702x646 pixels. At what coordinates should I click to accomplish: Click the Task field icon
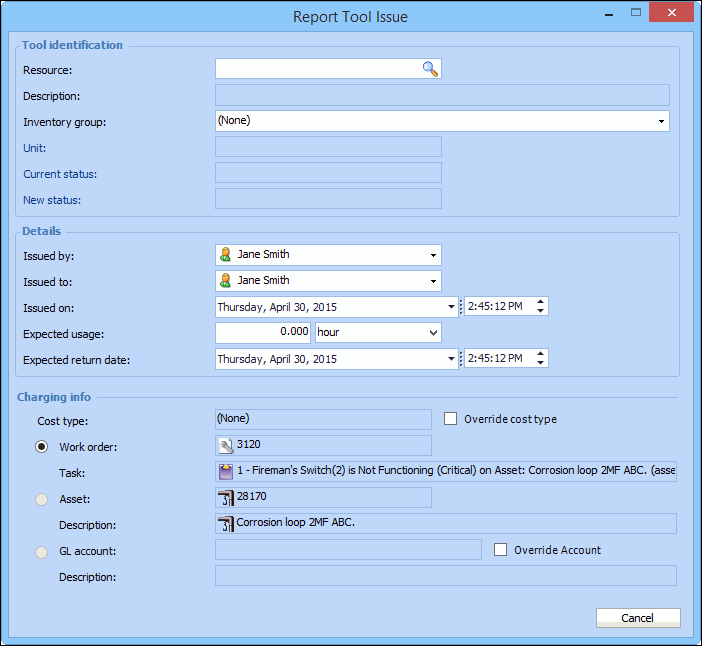coord(226,472)
